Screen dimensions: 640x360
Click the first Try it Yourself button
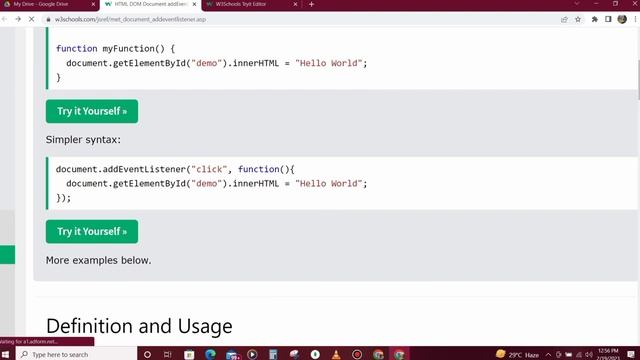(92, 111)
